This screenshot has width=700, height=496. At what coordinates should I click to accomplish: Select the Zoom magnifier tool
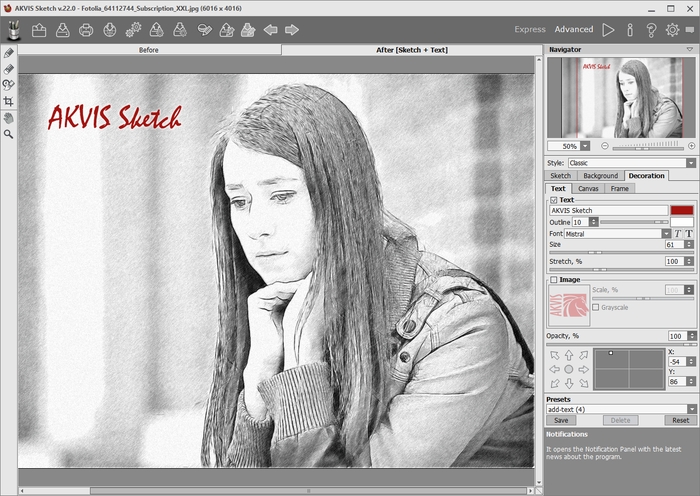point(8,134)
